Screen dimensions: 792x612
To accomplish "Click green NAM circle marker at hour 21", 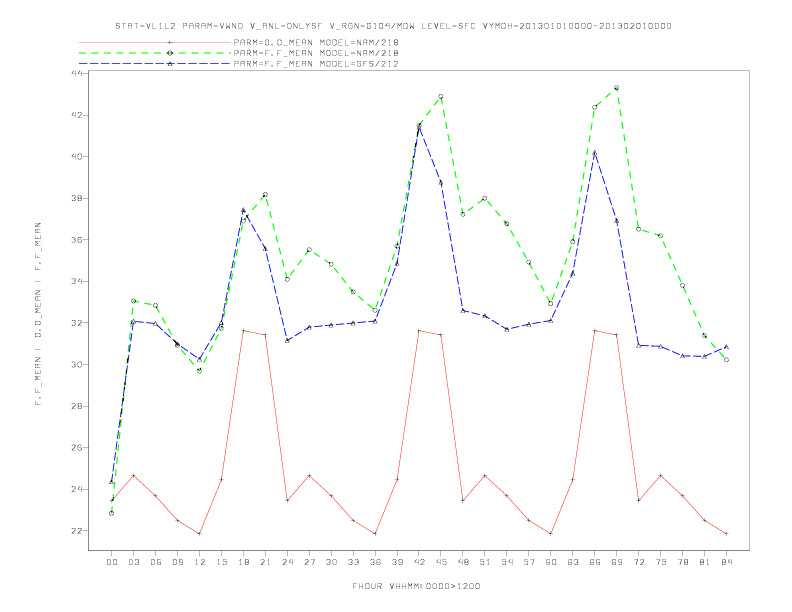I will [265, 194].
